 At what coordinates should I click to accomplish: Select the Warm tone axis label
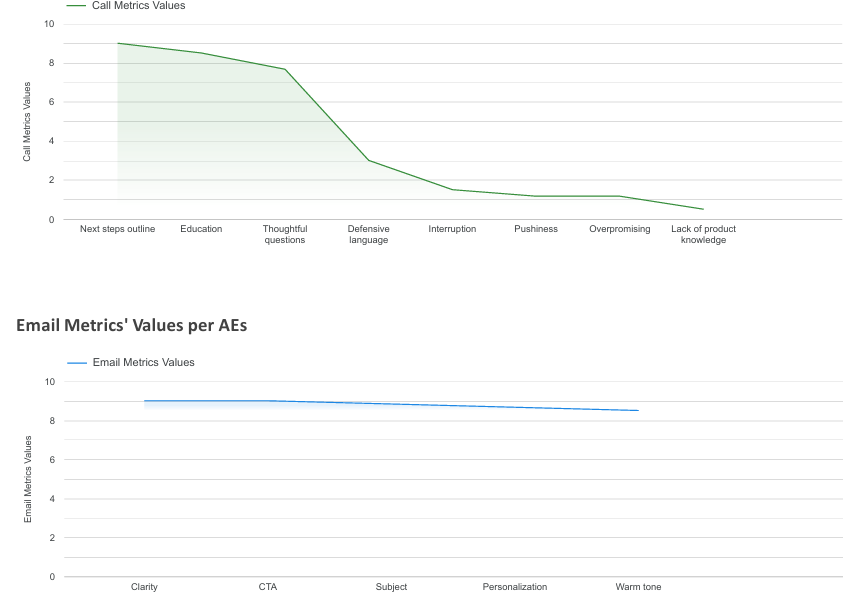638,587
